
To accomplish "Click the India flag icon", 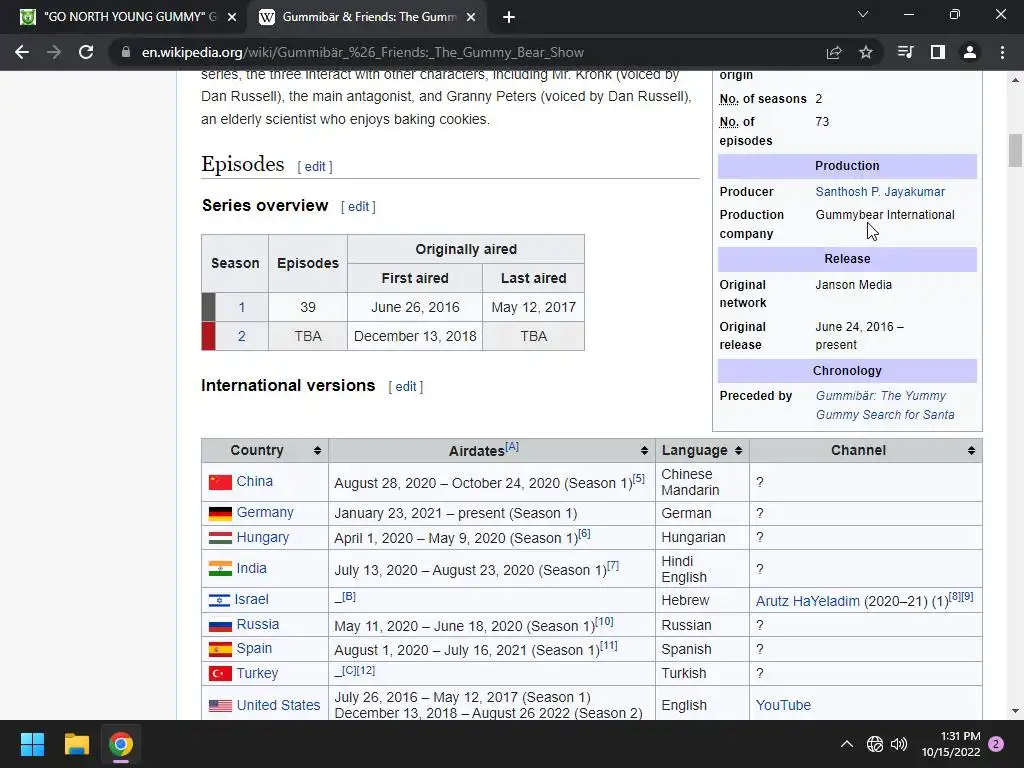I will (220, 569).
